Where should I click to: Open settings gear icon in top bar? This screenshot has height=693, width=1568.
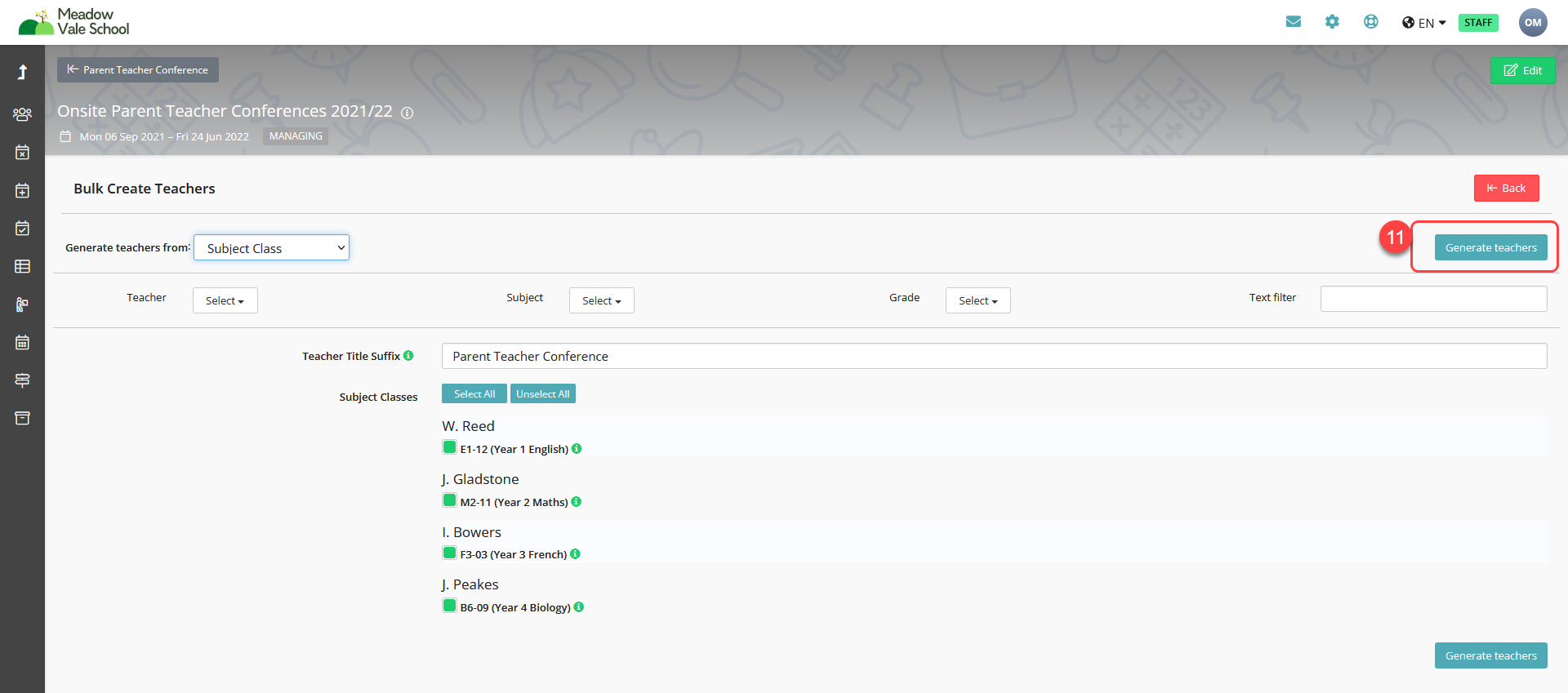[x=1332, y=22]
